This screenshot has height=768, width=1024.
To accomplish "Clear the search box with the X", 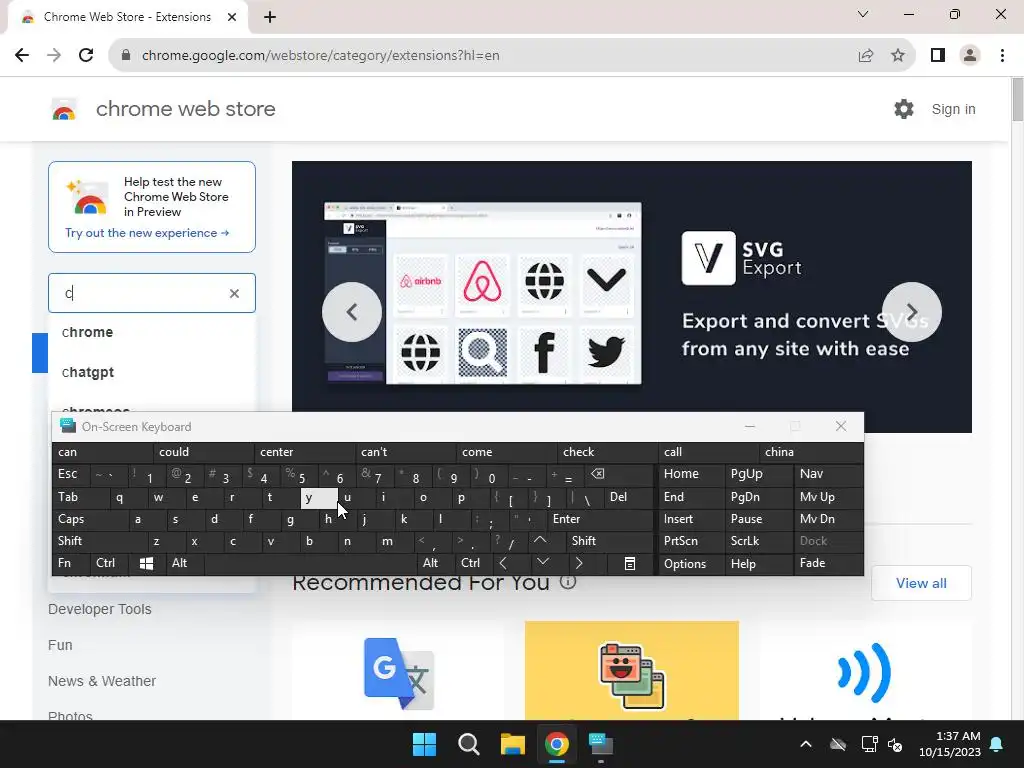I will 234,293.
